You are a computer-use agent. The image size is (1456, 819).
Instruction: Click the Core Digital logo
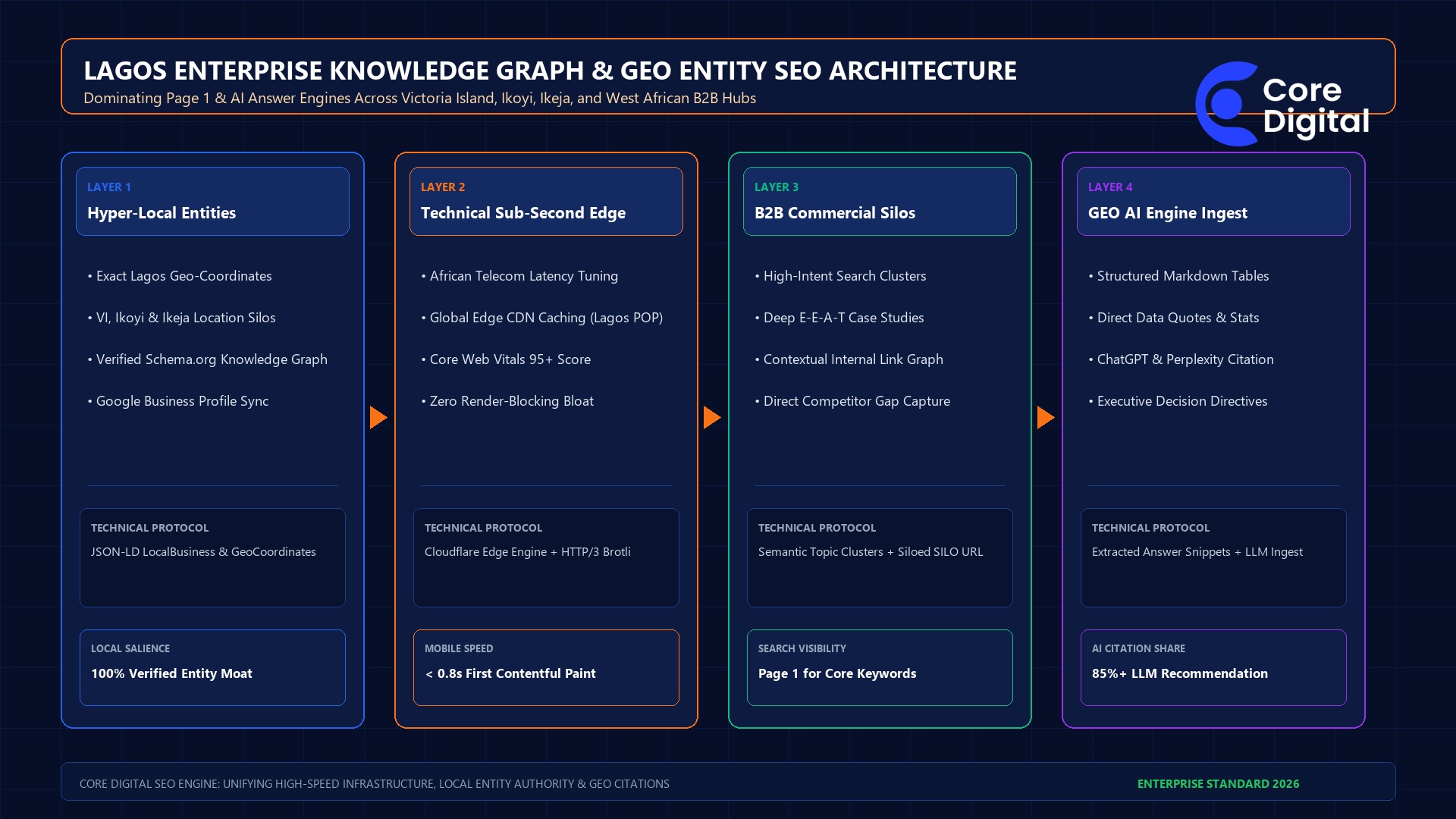click(x=1283, y=104)
